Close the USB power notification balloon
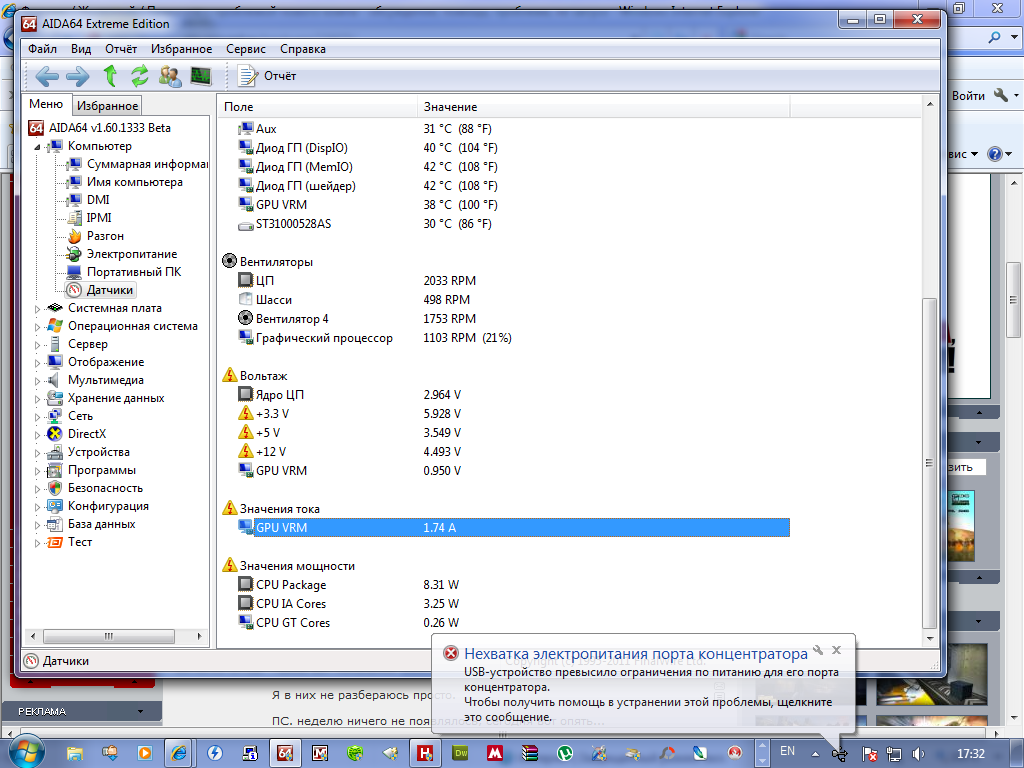The height and width of the screenshot is (768, 1024). coord(836,650)
